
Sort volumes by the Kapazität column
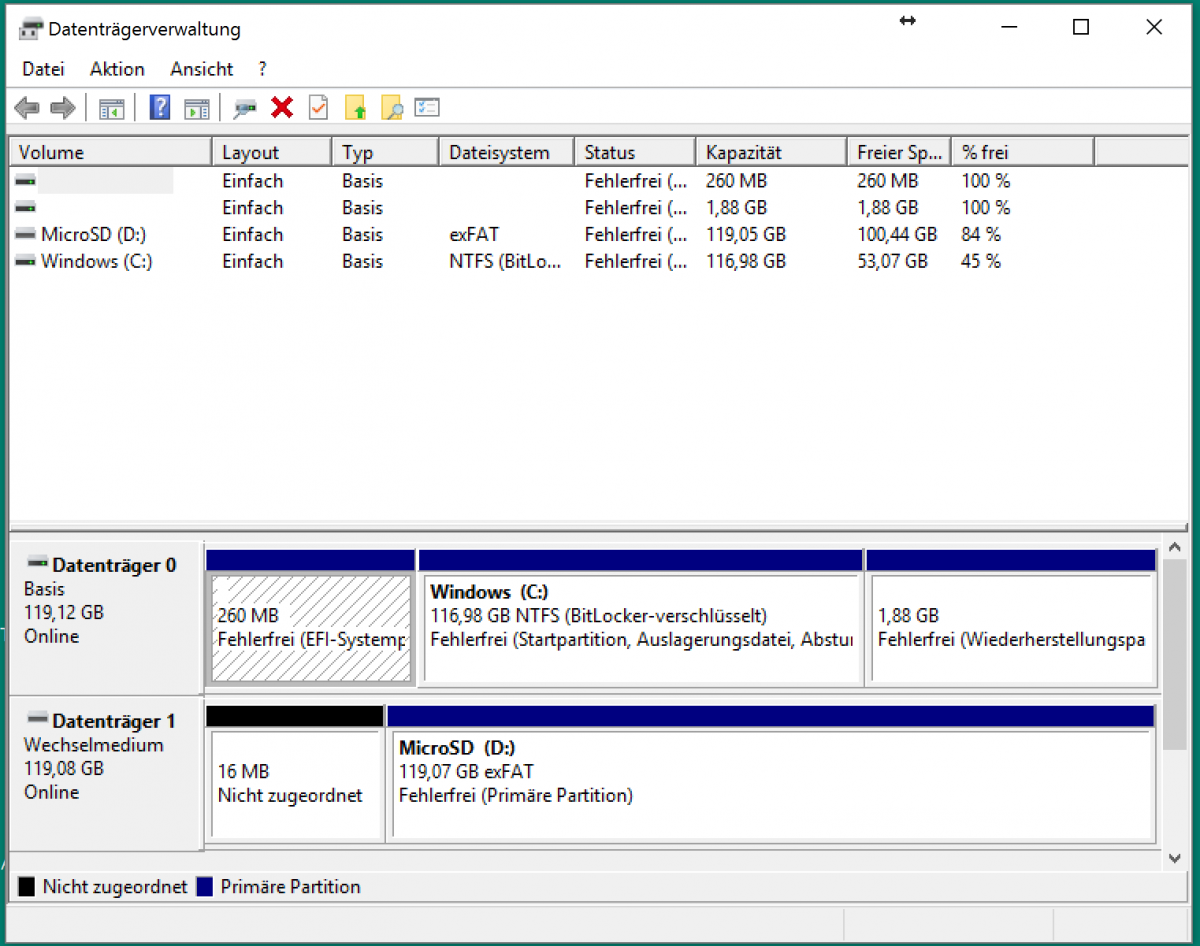770,151
